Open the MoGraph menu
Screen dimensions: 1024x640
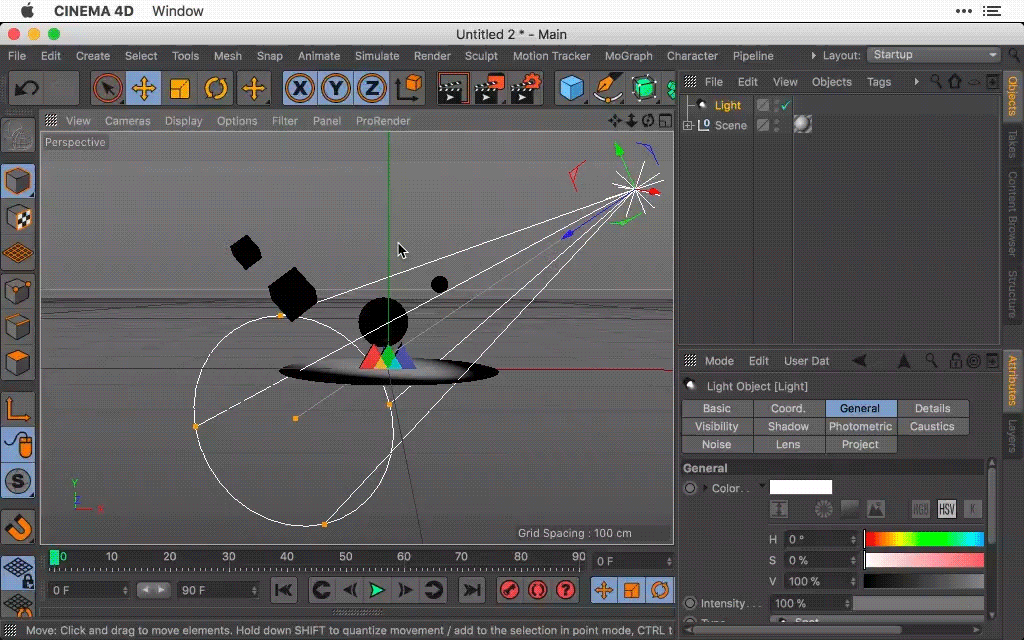click(628, 56)
